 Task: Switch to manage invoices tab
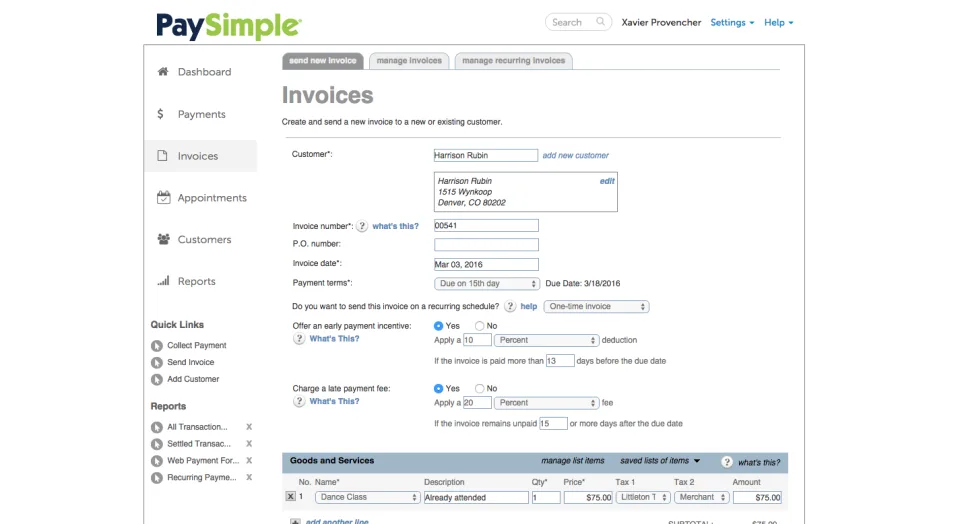(409, 61)
